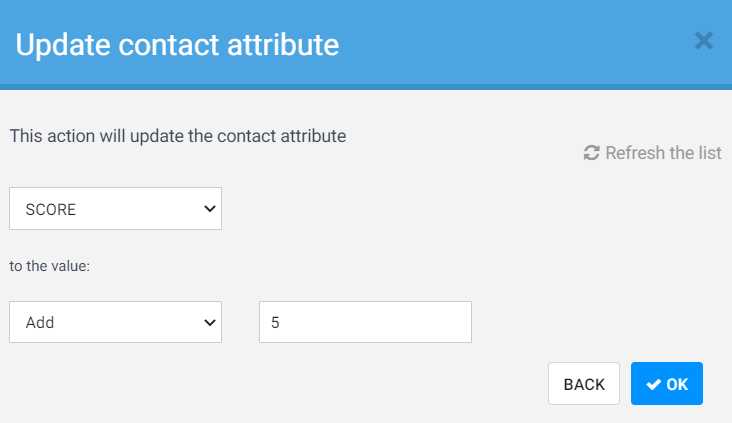The height and width of the screenshot is (423, 732).
Task: Click the Add dropdown chevron arrow
Action: tap(209, 322)
